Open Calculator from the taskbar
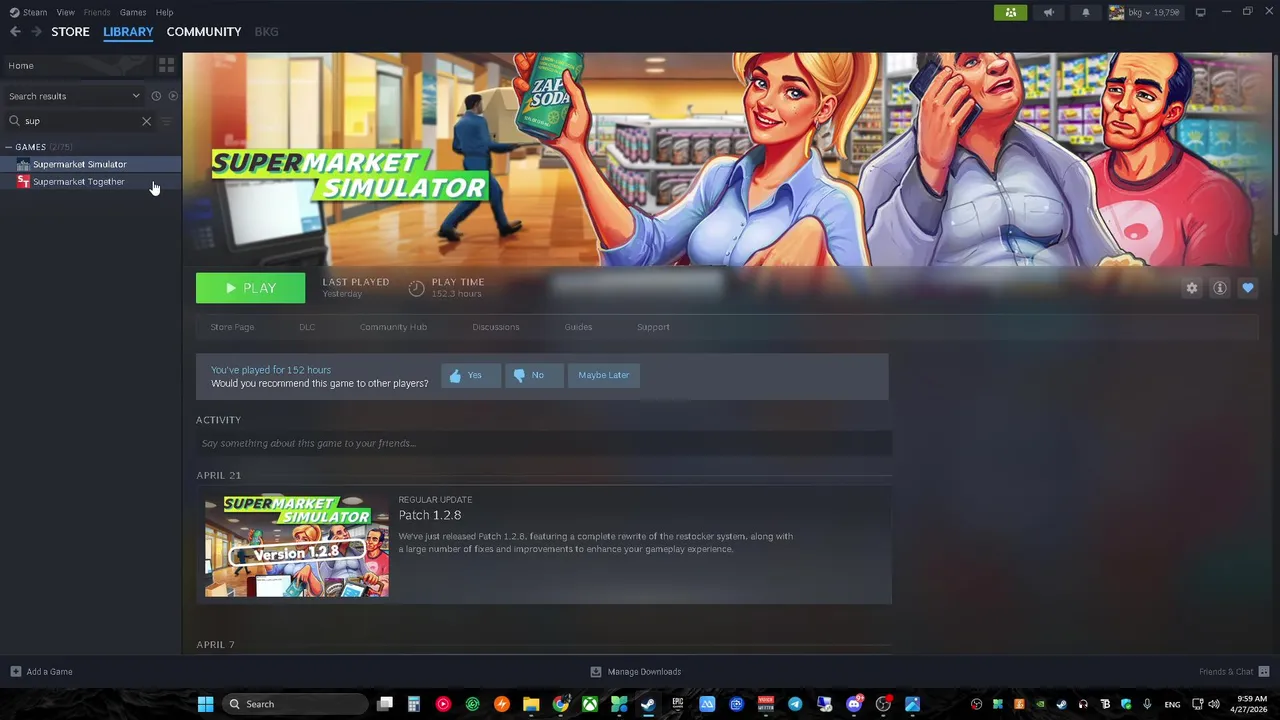 413,704
